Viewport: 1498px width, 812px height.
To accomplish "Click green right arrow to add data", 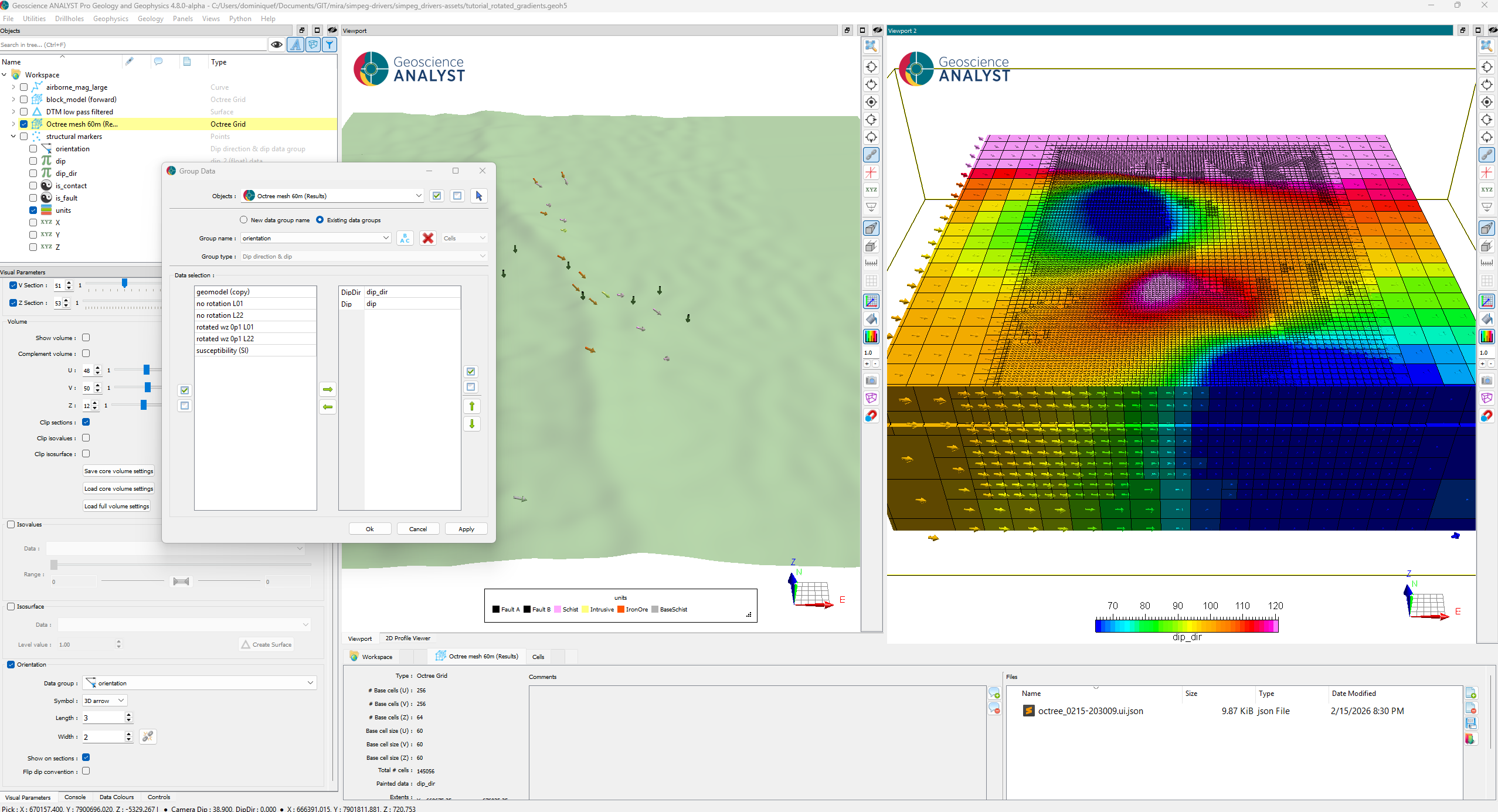I will click(328, 389).
